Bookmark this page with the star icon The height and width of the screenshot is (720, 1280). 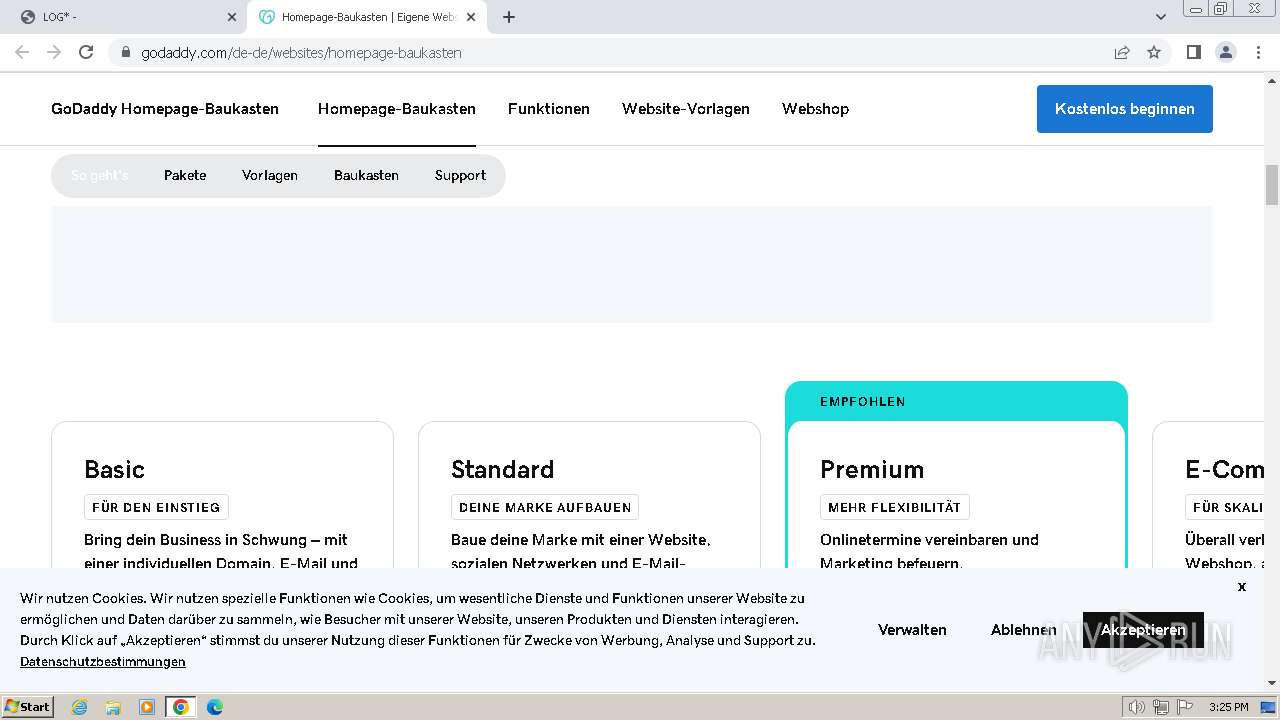[1154, 52]
